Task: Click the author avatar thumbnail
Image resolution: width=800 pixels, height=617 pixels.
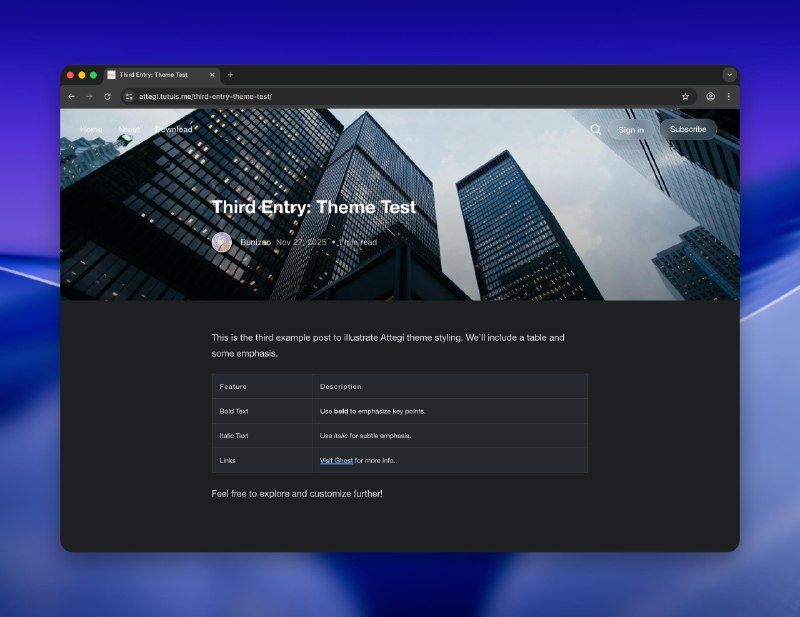Action: click(222, 242)
